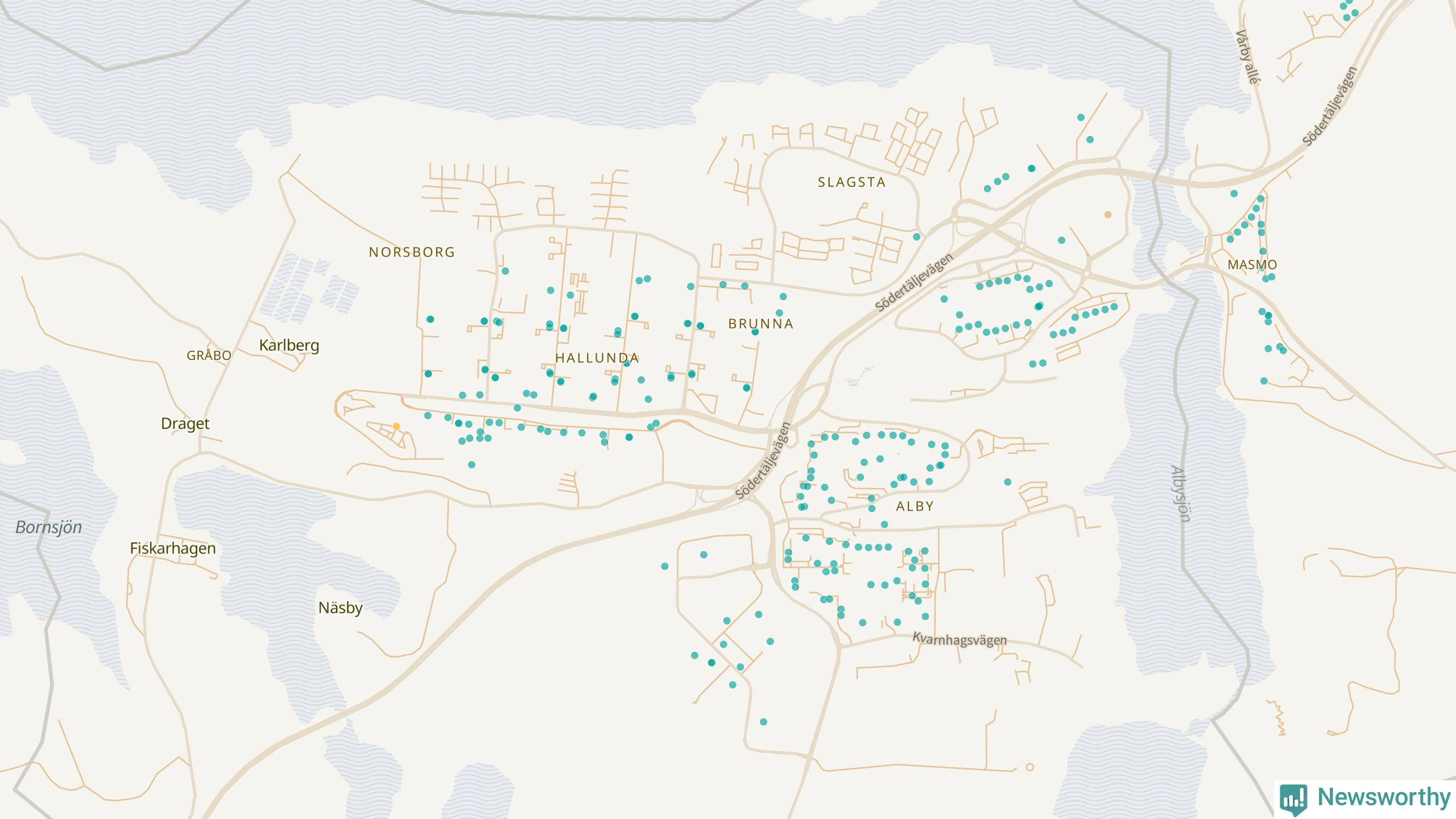Click the Bornsjön lake label
Viewport: 1456px width, 819px height.
[x=48, y=527]
